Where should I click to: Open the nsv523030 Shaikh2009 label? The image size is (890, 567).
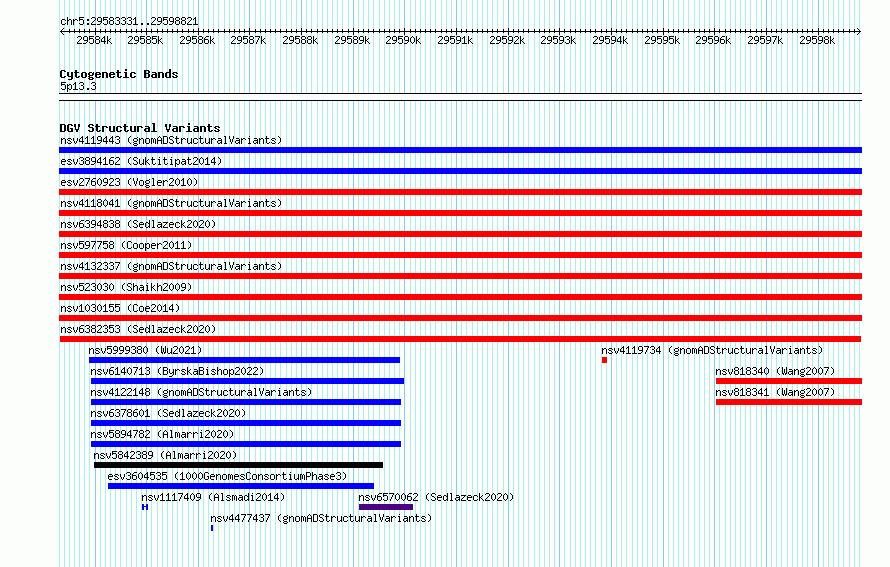[x=126, y=287]
